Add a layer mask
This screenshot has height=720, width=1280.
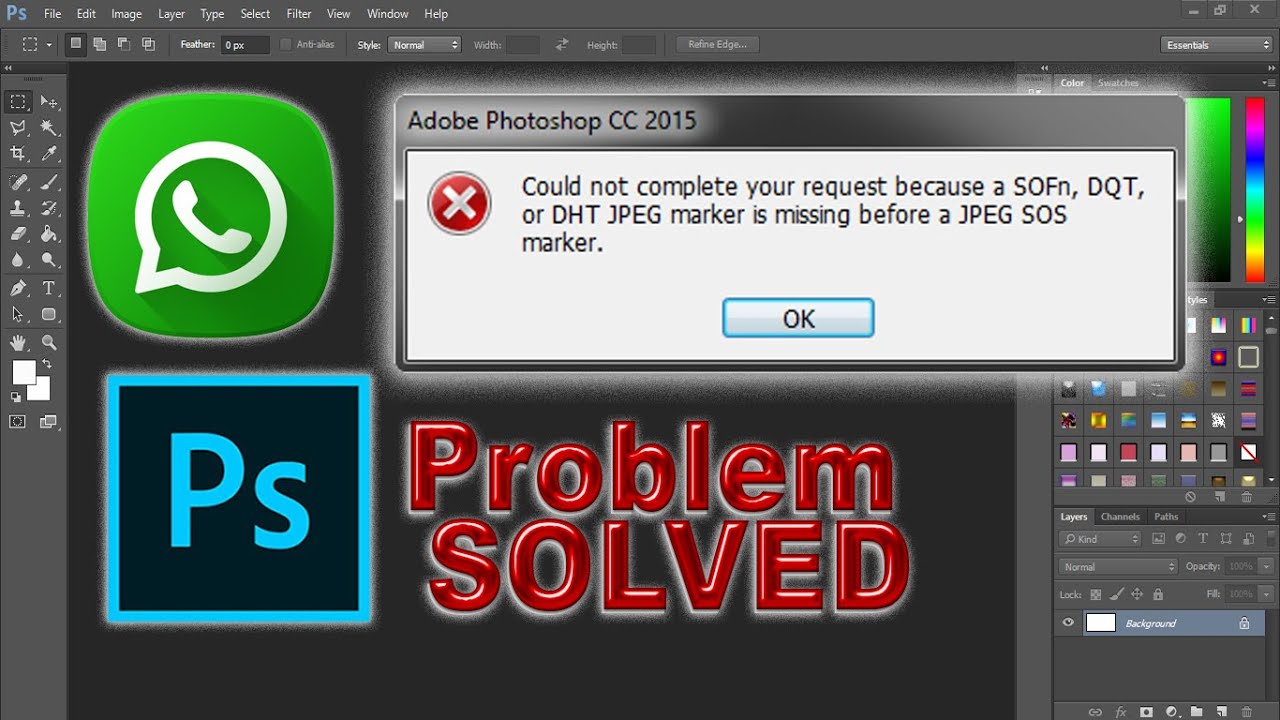tap(1146, 712)
